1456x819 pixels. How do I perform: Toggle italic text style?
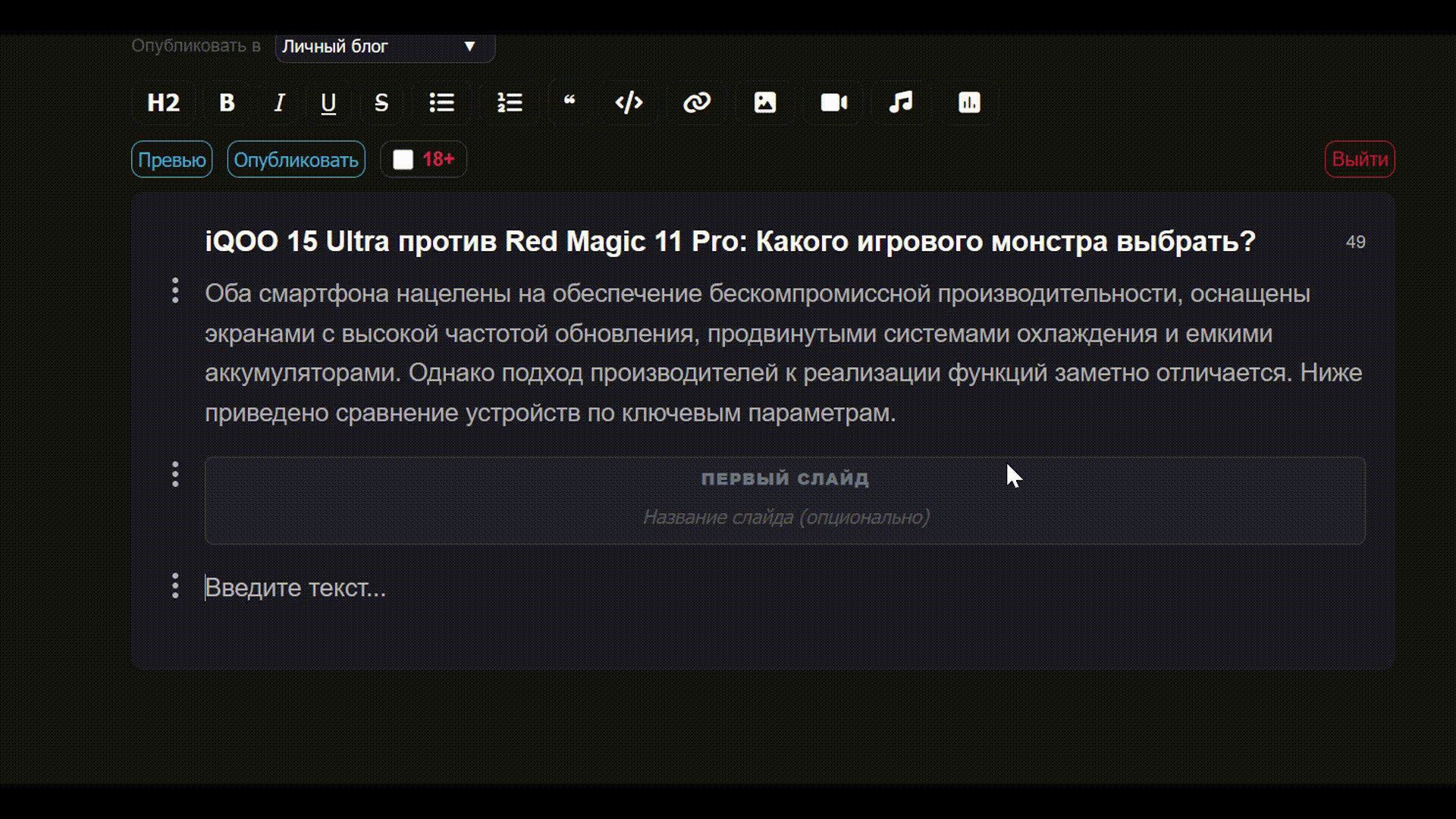279,102
